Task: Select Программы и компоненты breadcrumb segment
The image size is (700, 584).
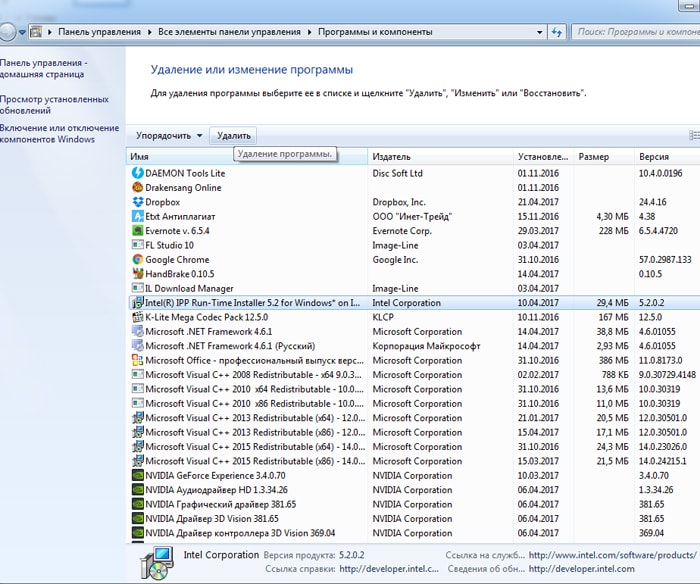Action: pos(375,32)
